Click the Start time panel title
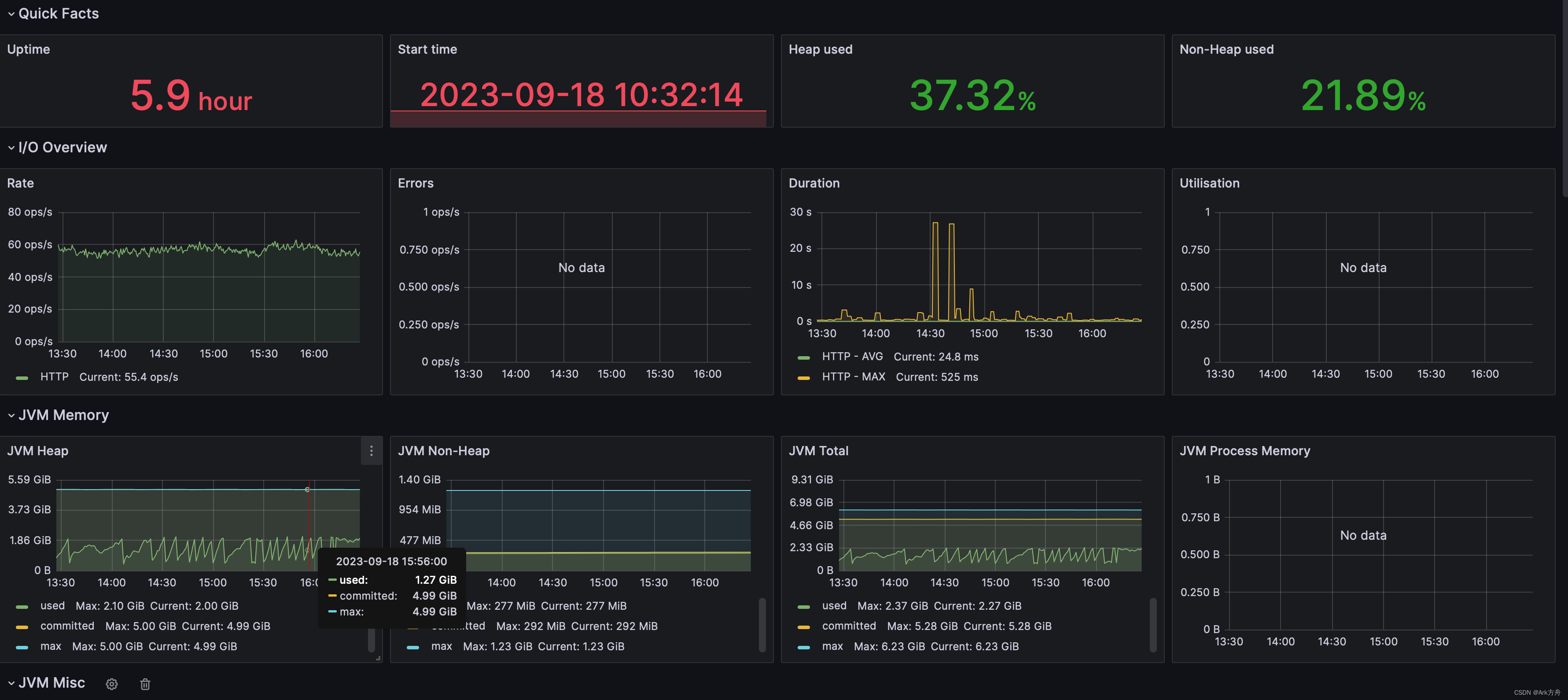The height and width of the screenshot is (700, 1568). pyautogui.click(x=427, y=49)
